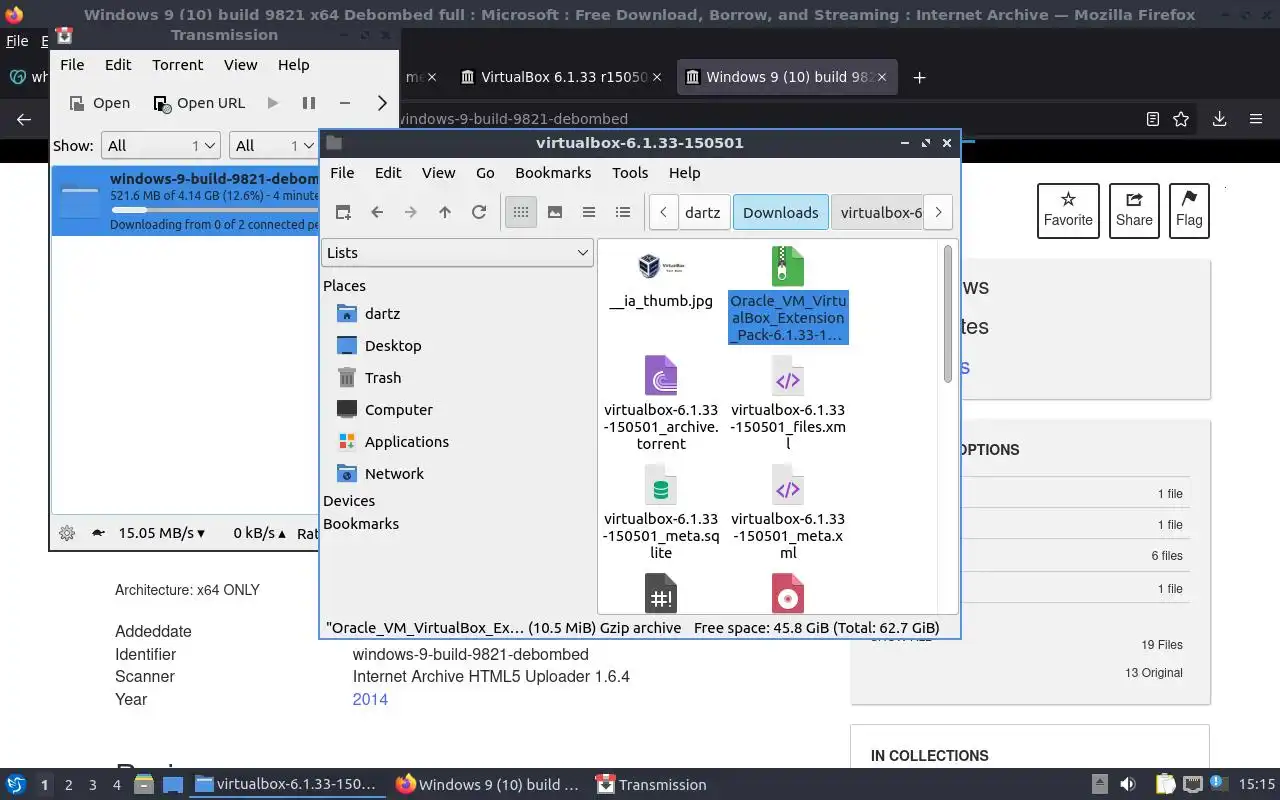Remove torrent with minus button in Transmission
The width and height of the screenshot is (1280, 800).
point(345,103)
